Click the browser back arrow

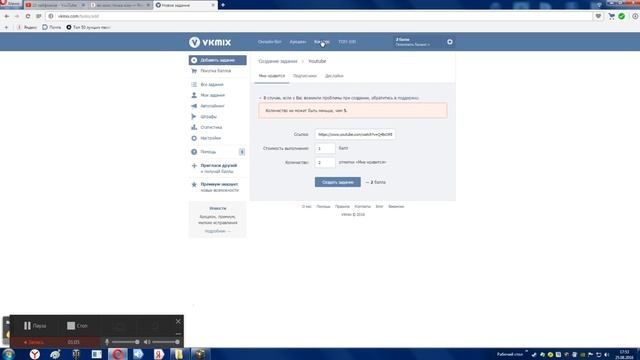tap(7, 16)
